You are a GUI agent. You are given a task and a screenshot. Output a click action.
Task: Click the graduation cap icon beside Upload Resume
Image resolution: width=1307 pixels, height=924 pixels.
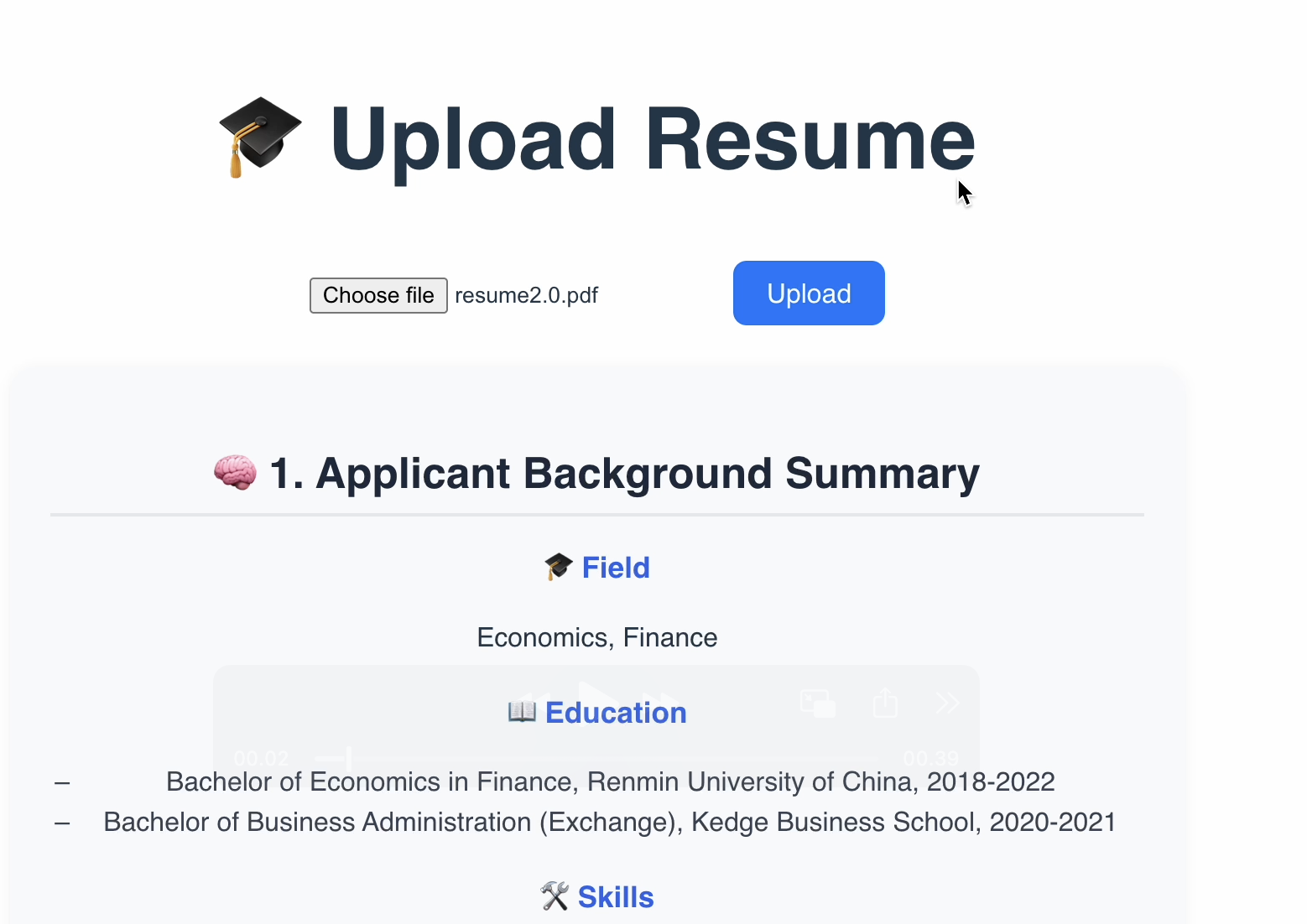(x=260, y=137)
